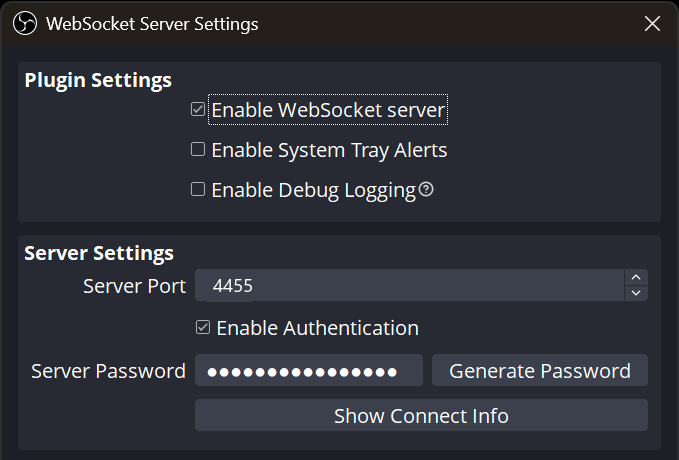Uncheck Enable WebSocket server checkbox

click(198, 109)
